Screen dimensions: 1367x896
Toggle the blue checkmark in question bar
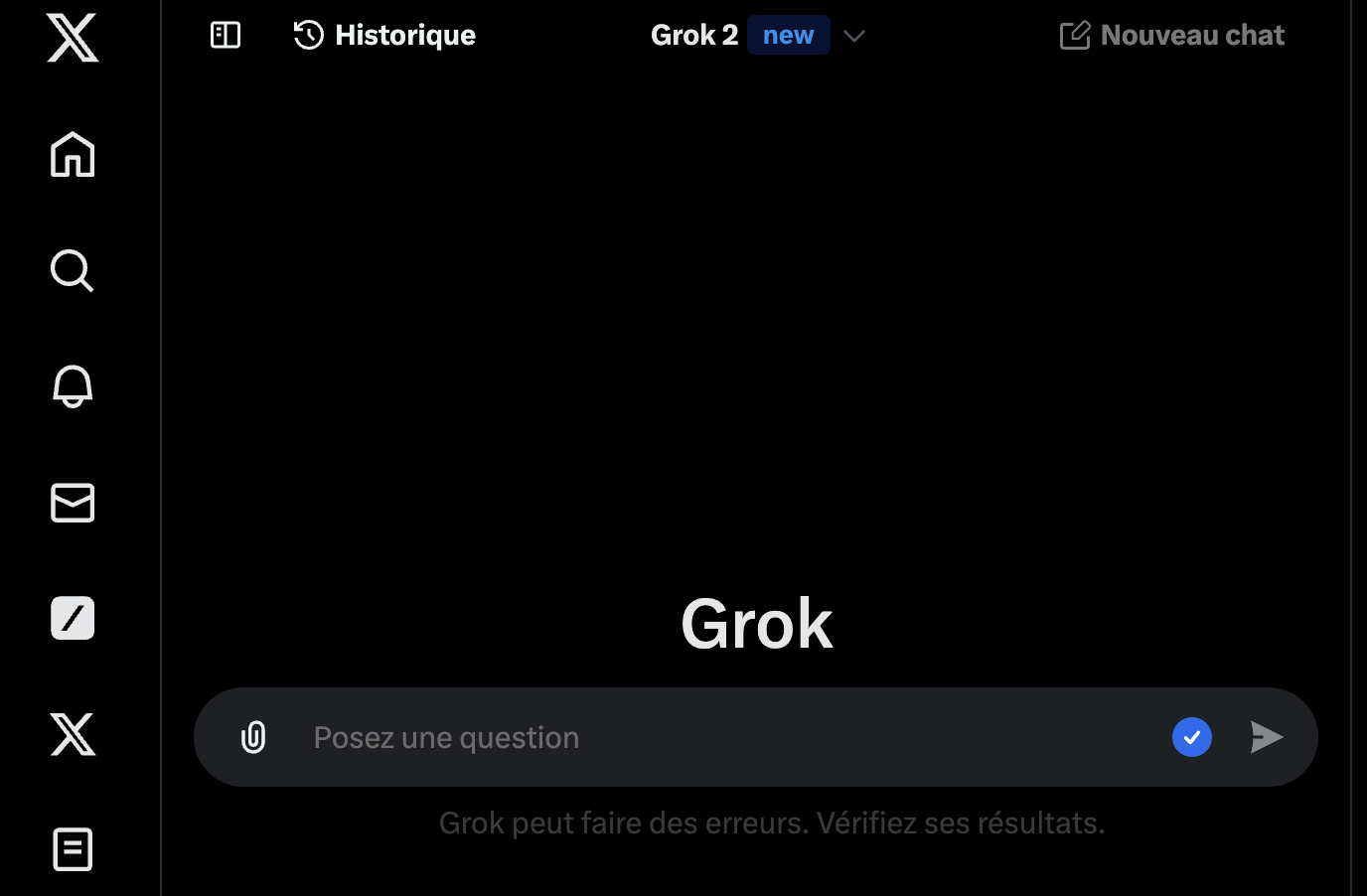1192,737
